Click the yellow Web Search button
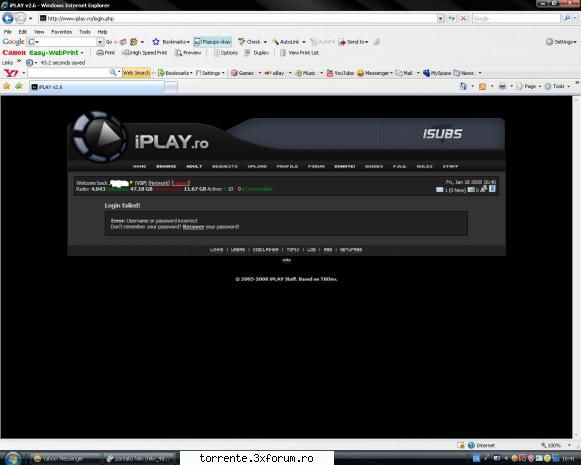Image resolution: width=581 pixels, height=465 pixels. click(136, 73)
